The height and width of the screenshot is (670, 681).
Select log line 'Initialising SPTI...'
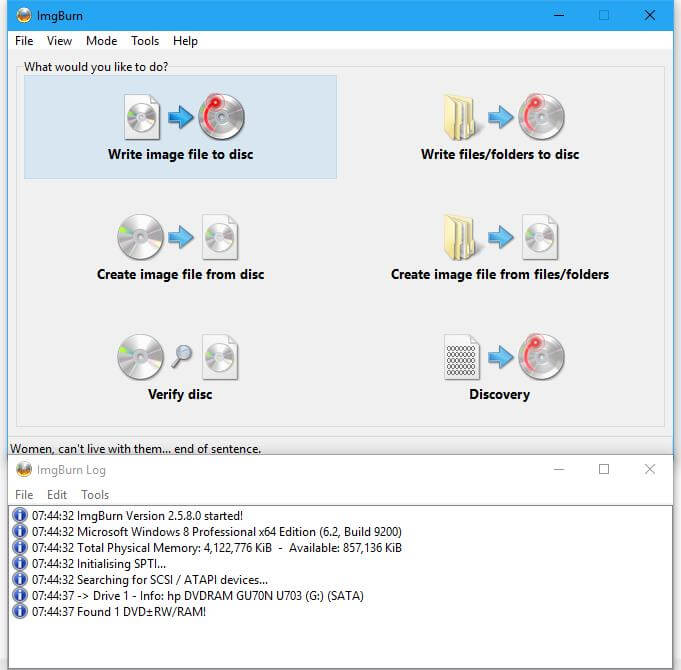pyautogui.click(x=99, y=564)
